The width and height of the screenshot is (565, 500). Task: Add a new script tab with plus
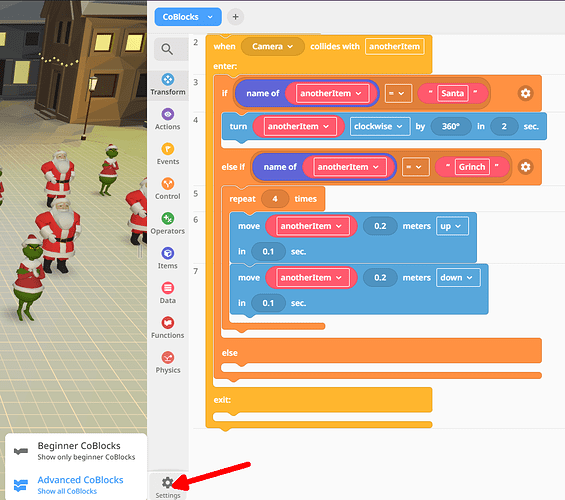(235, 17)
